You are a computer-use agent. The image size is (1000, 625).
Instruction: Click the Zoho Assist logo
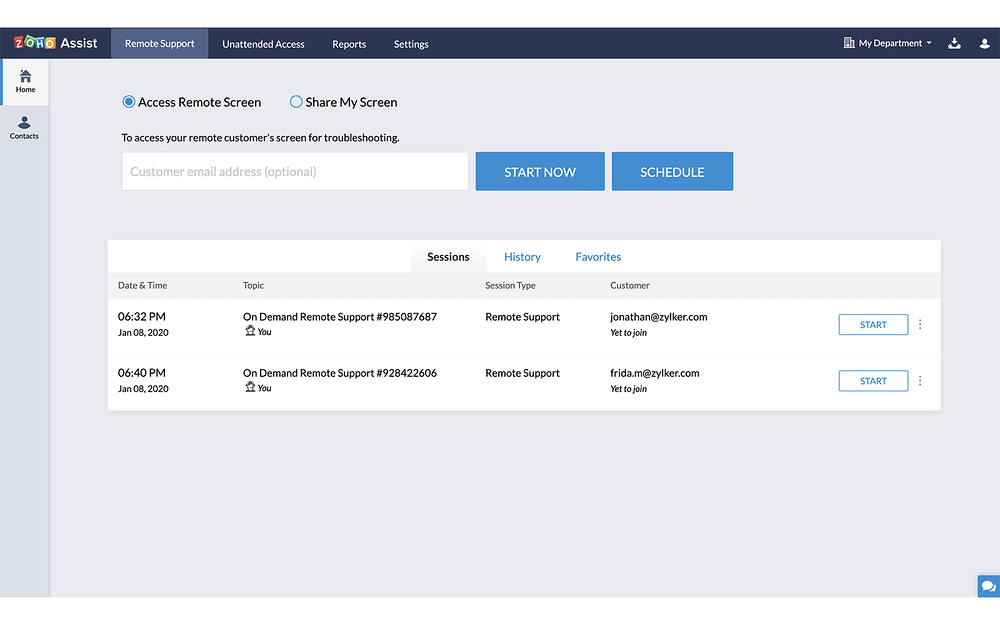click(x=55, y=43)
